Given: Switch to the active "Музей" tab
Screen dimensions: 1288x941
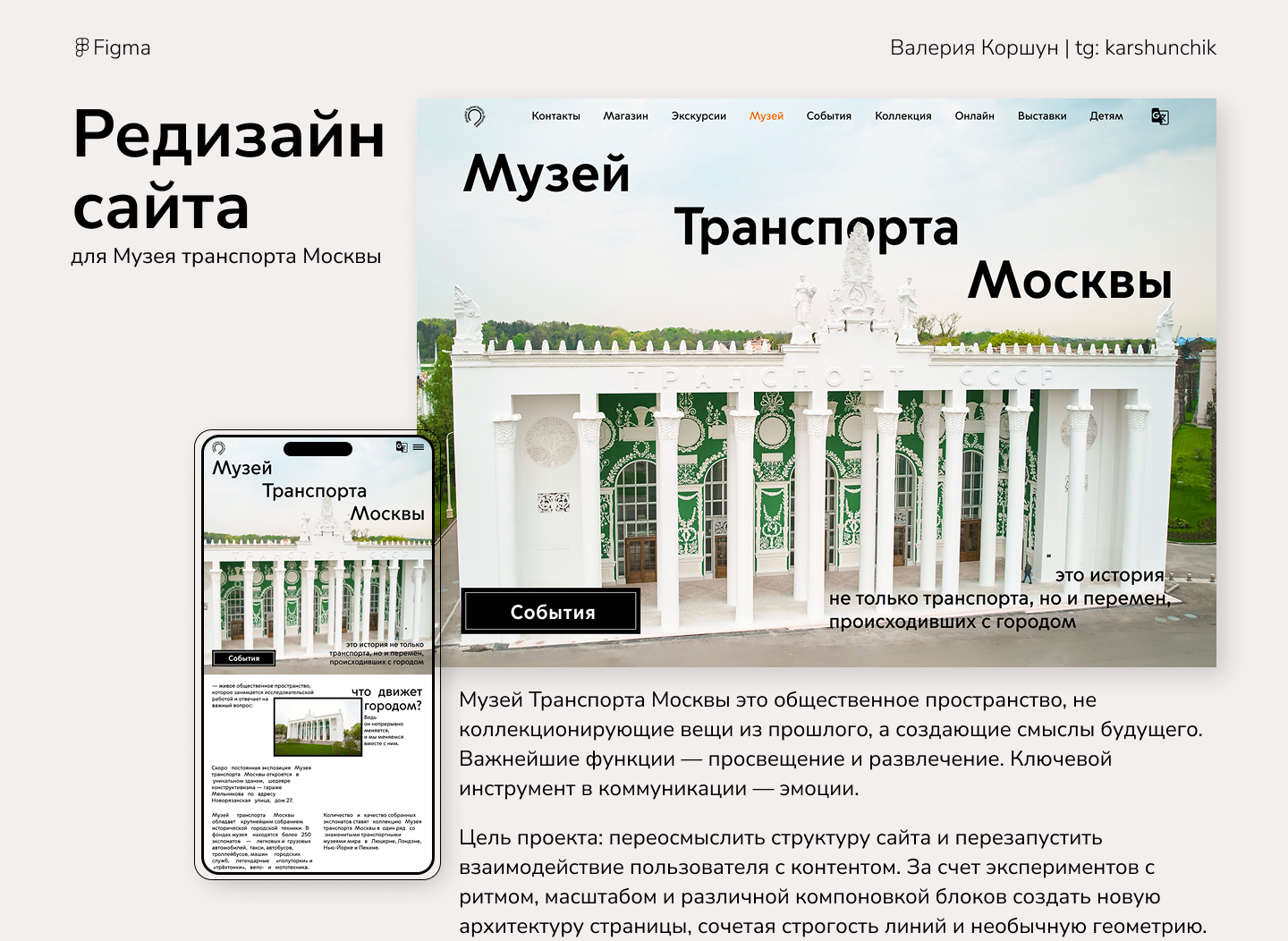Looking at the screenshot, I should click(766, 115).
